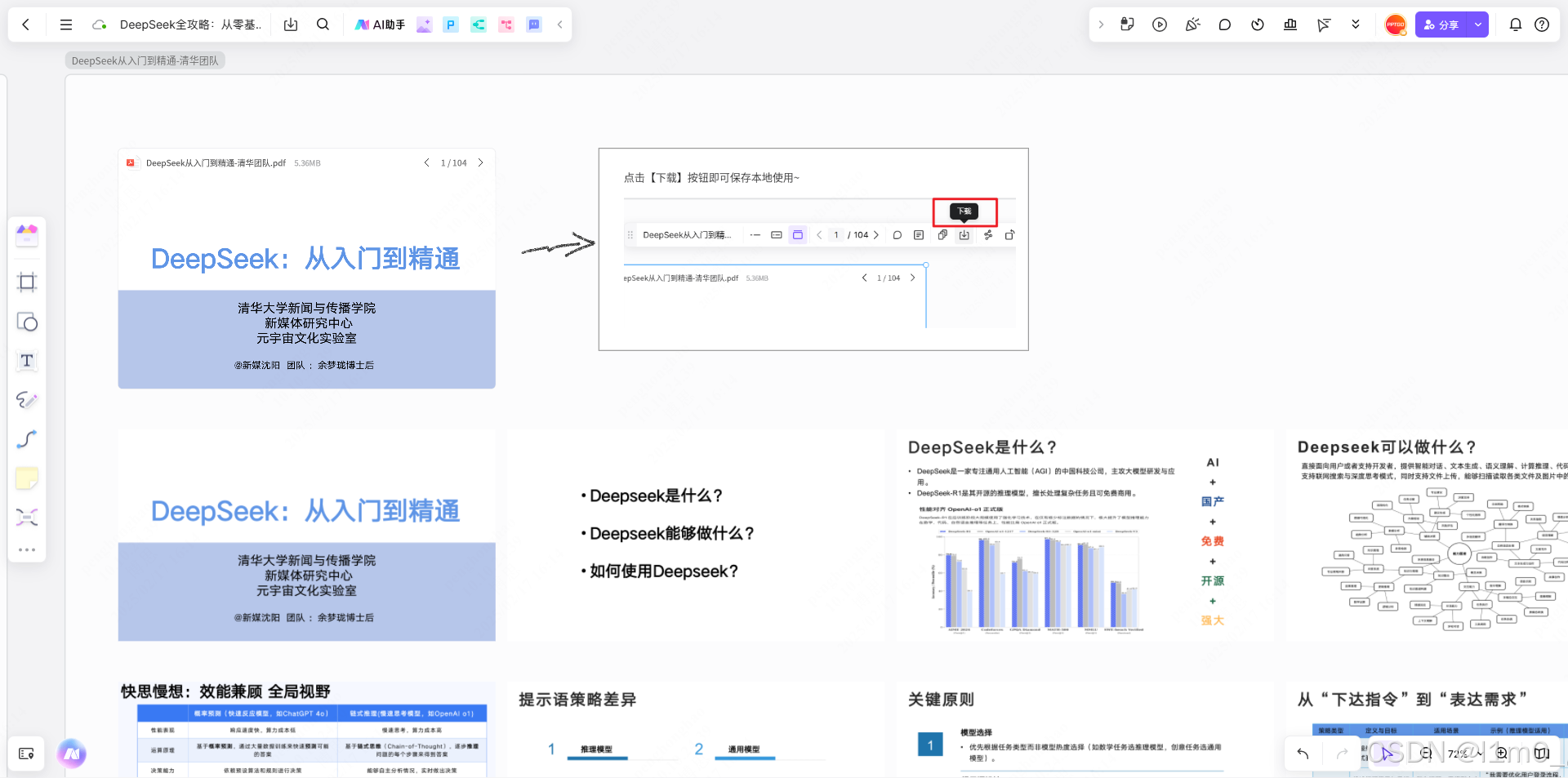
Task: Select the mind map tool in the left toolbar
Action: click(x=27, y=517)
